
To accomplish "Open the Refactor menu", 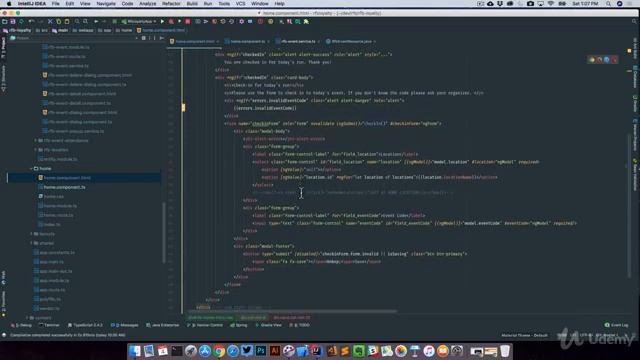I will 171,4.
